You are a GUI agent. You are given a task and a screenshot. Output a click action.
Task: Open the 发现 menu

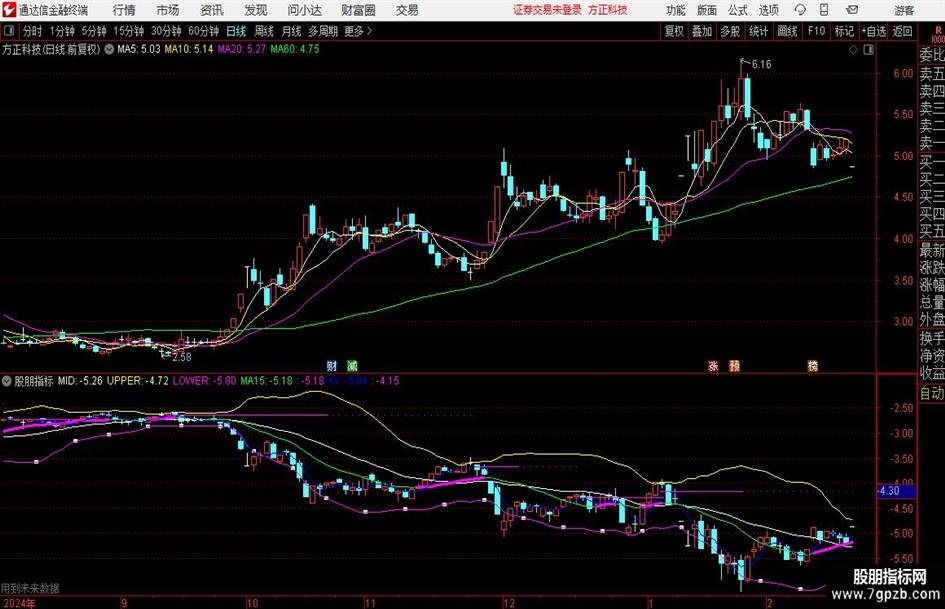(256, 10)
